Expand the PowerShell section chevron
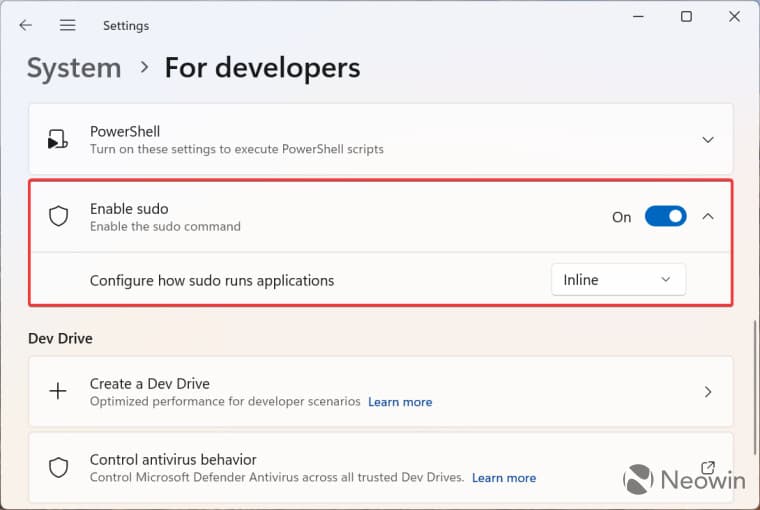This screenshot has width=760, height=510. (x=708, y=140)
